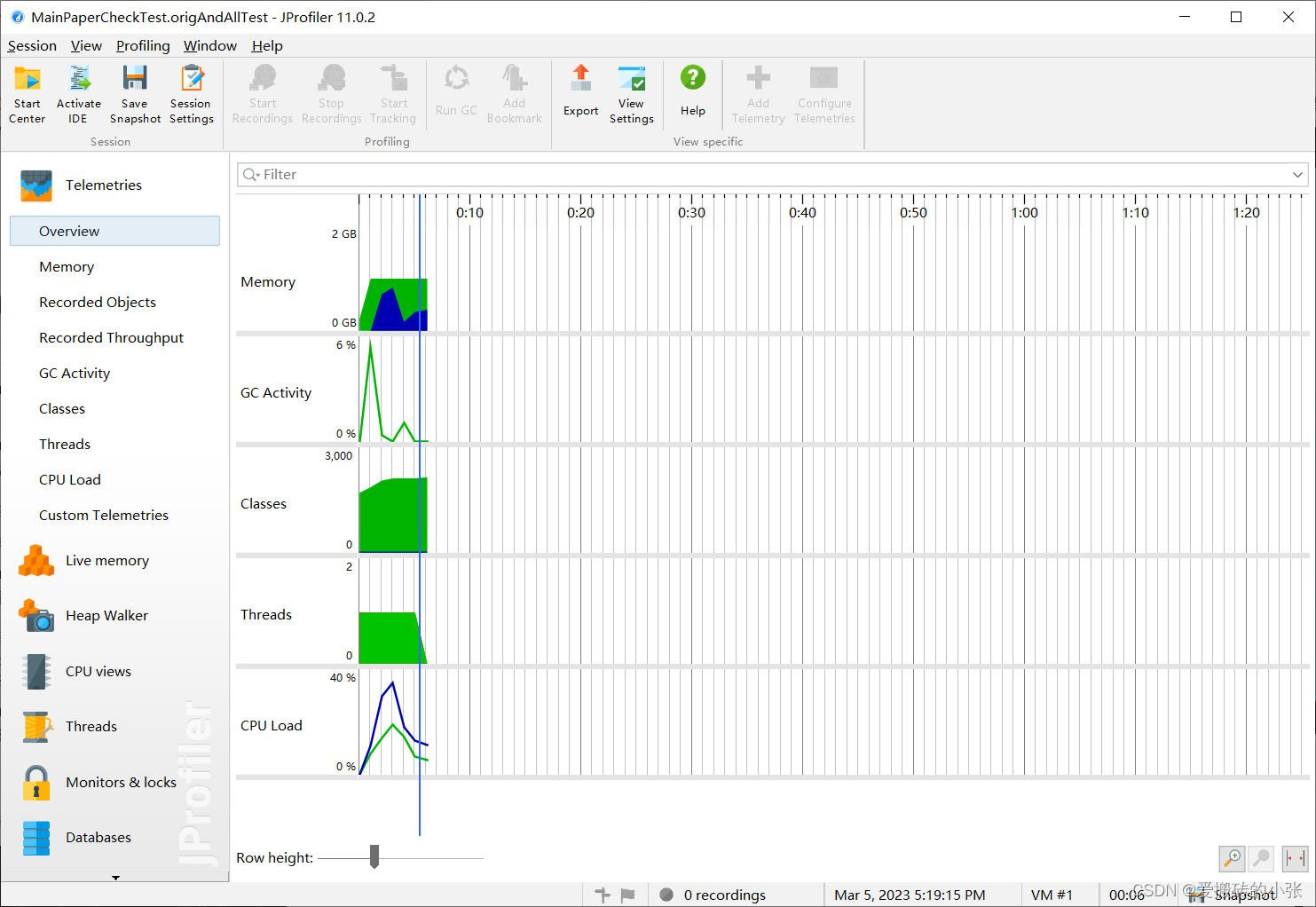
Task: Open View Settings
Action: pos(632,94)
